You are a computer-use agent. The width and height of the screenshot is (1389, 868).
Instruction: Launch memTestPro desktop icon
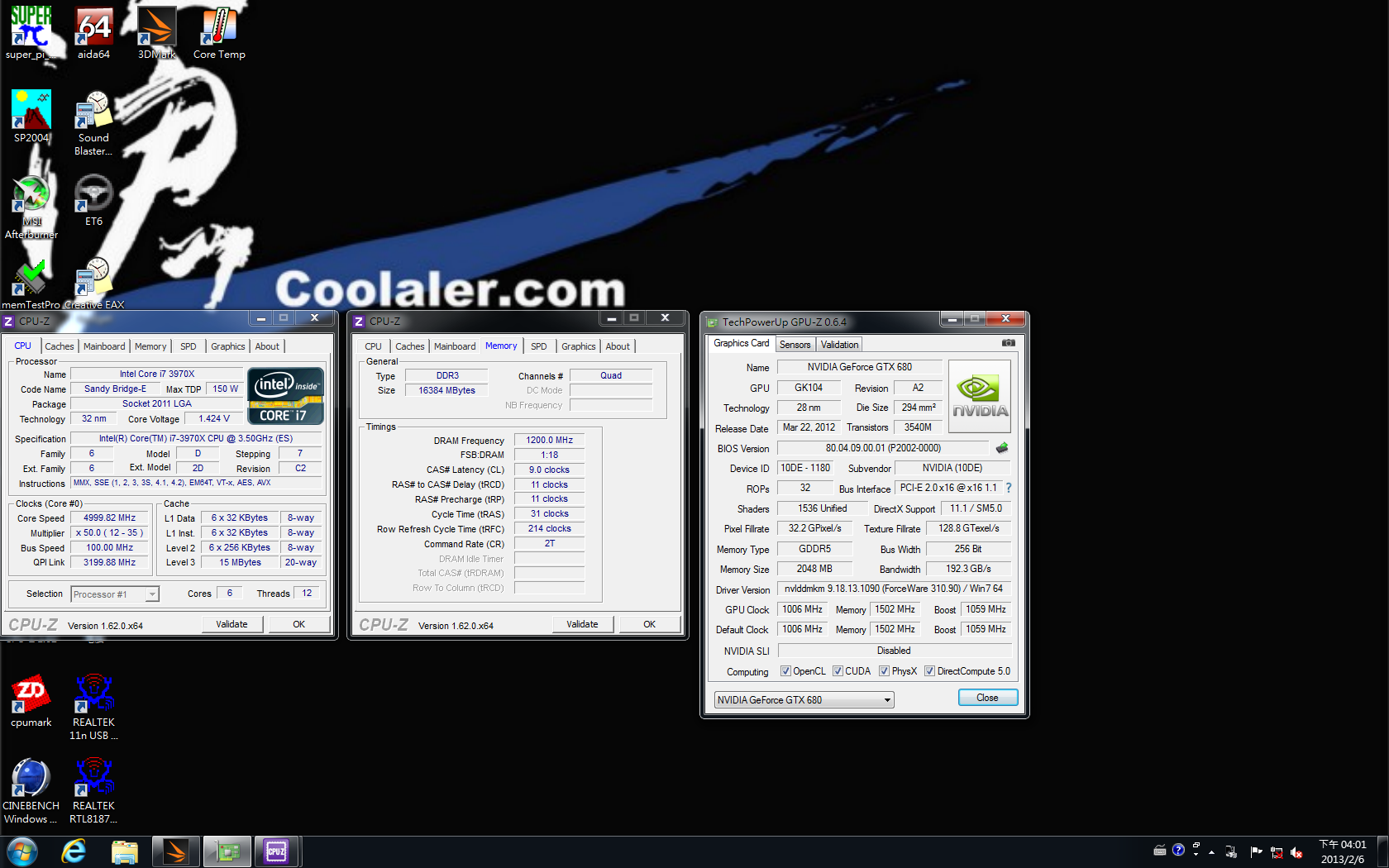click(31, 284)
